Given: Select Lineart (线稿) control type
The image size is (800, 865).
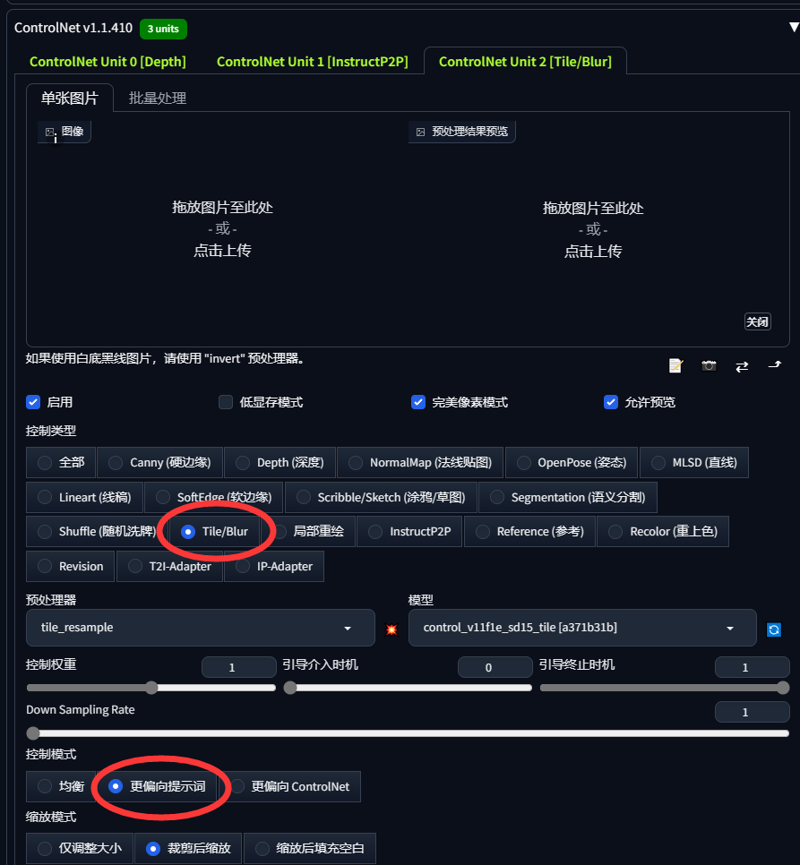Looking at the screenshot, I should click(84, 497).
